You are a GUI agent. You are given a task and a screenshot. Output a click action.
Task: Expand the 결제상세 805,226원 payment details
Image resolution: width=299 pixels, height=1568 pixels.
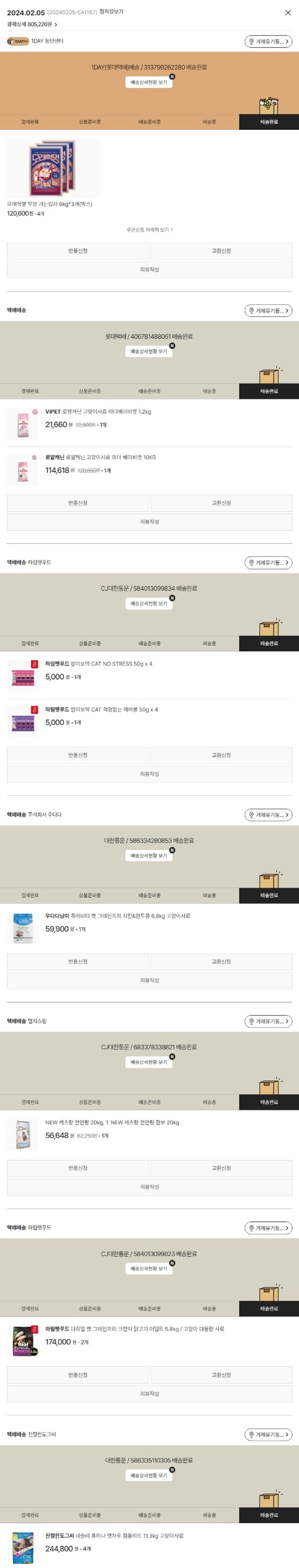32,24
